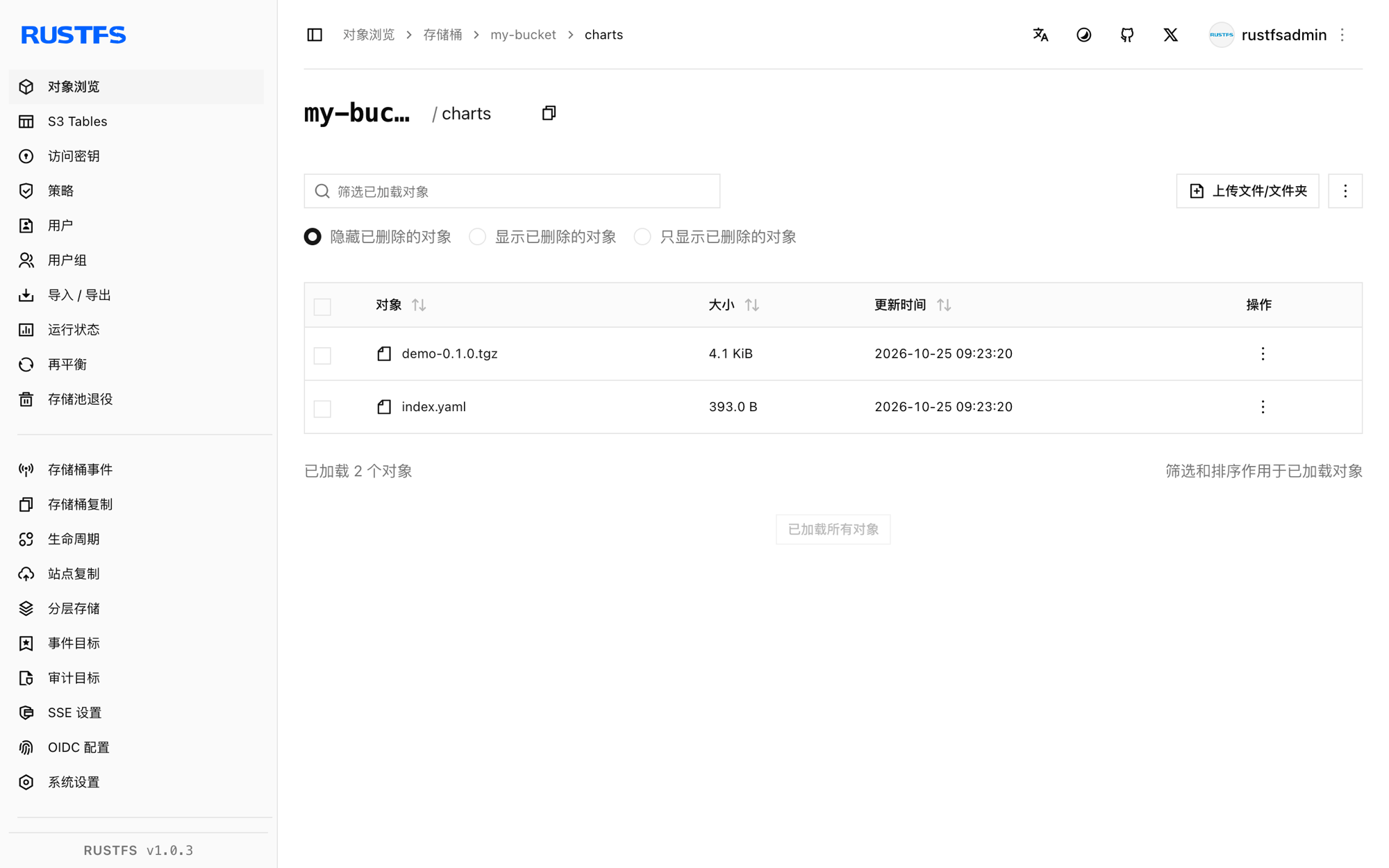Open actions menu for index.yaml
The image size is (1389, 868).
coord(1263,407)
